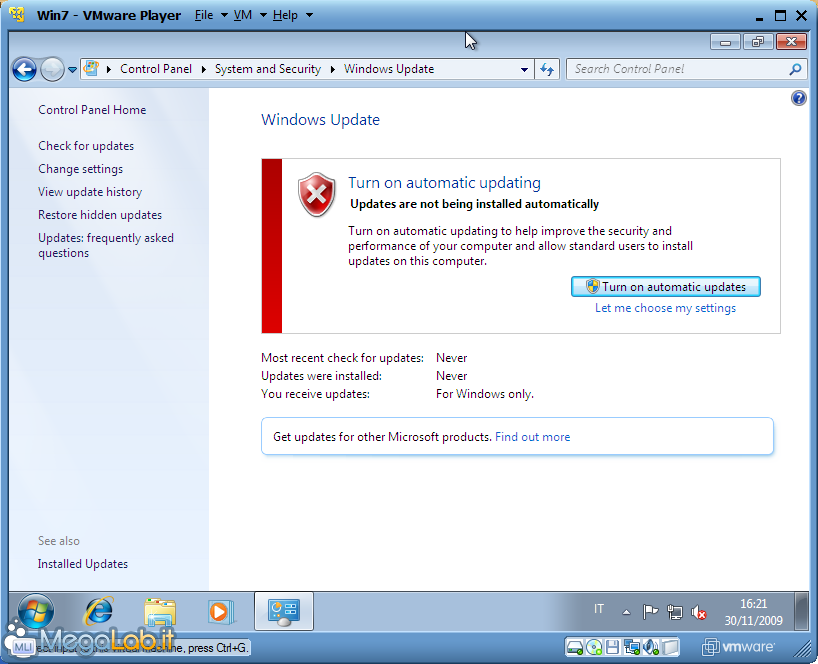Viewport: 818px width, 664px height.
Task: Open Updates: frequently asked questions
Action: coord(106,245)
